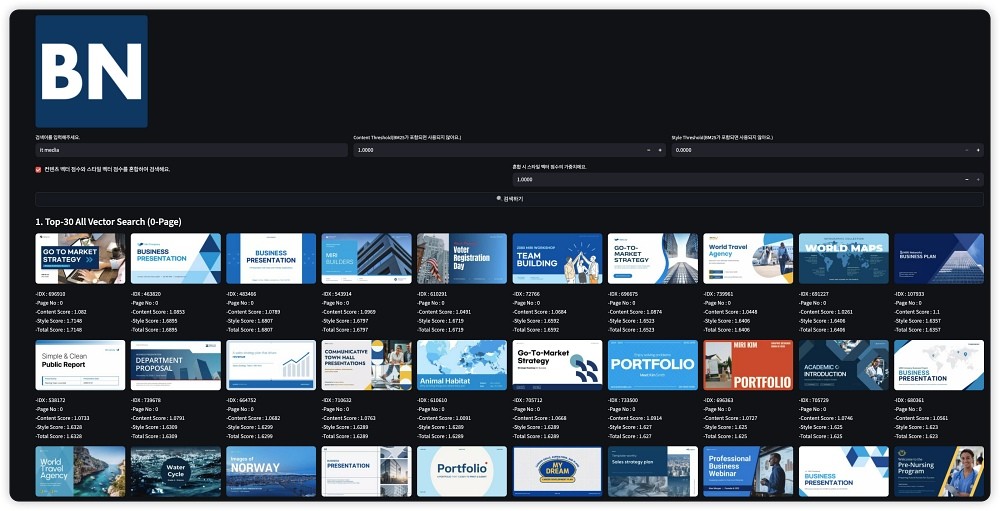The width and height of the screenshot is (1000, 511).
Task: Click the Style Threshold number field
Action: coord(815,150)
